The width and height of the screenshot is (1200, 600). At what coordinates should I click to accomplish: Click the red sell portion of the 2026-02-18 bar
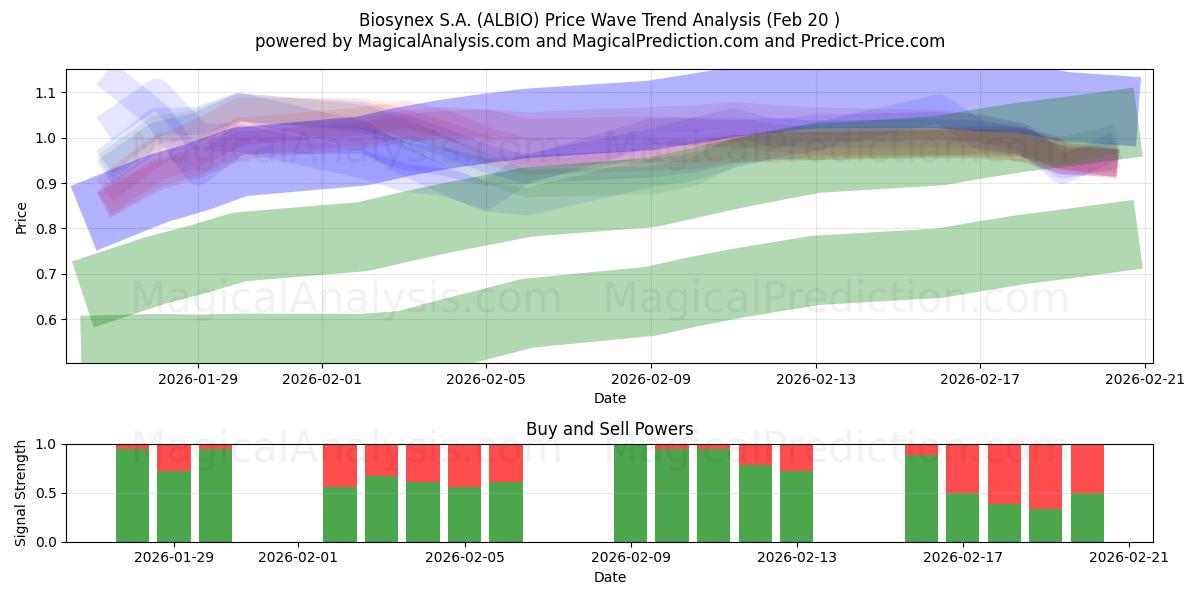point(1004,474)
